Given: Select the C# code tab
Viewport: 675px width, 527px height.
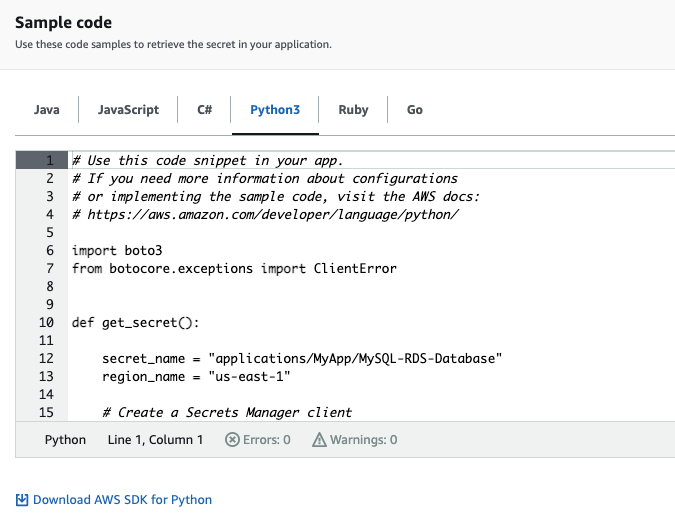Looking at the screenshot, I should (204, 110).
